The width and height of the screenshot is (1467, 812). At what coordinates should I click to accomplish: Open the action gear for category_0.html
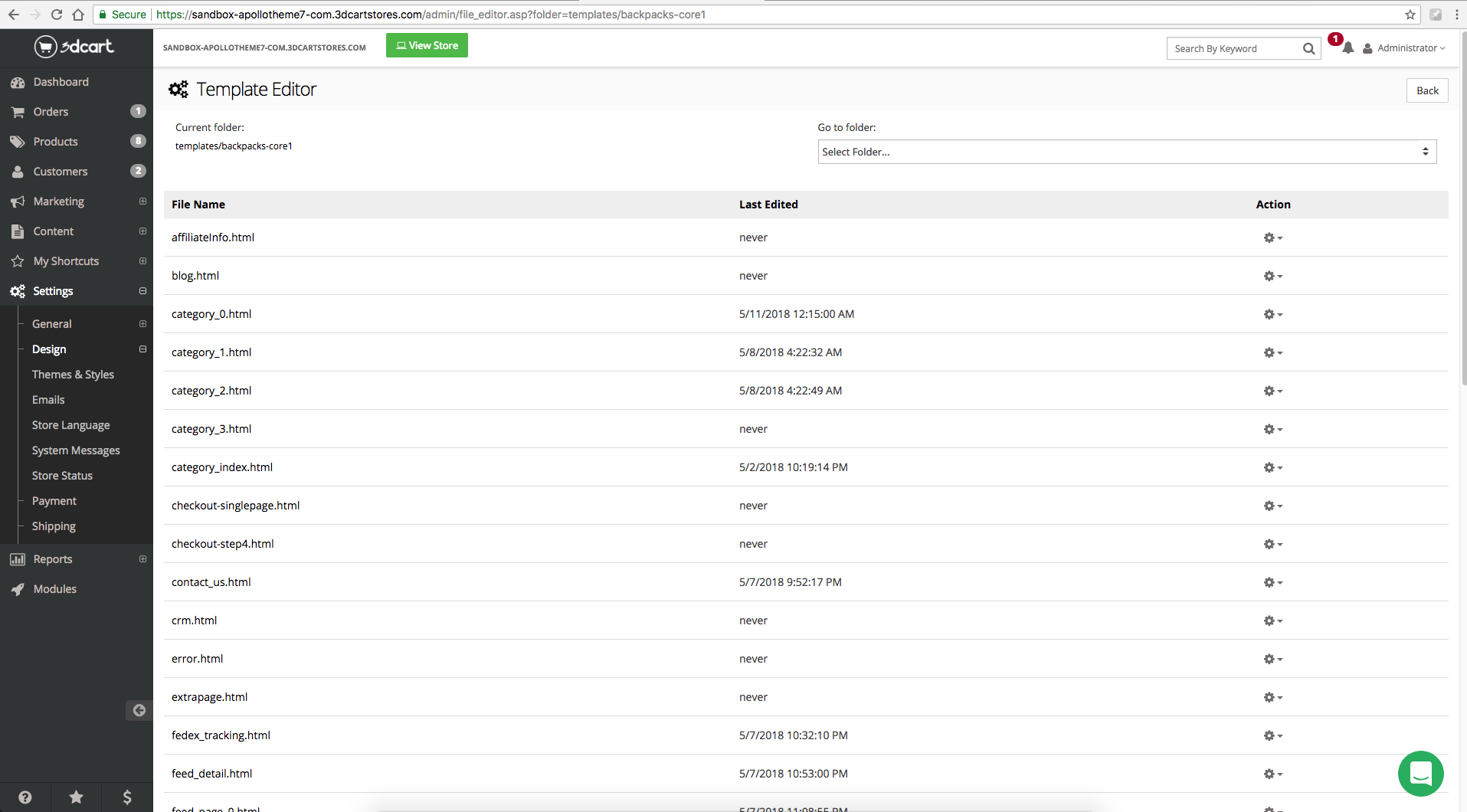(1272, 314)
